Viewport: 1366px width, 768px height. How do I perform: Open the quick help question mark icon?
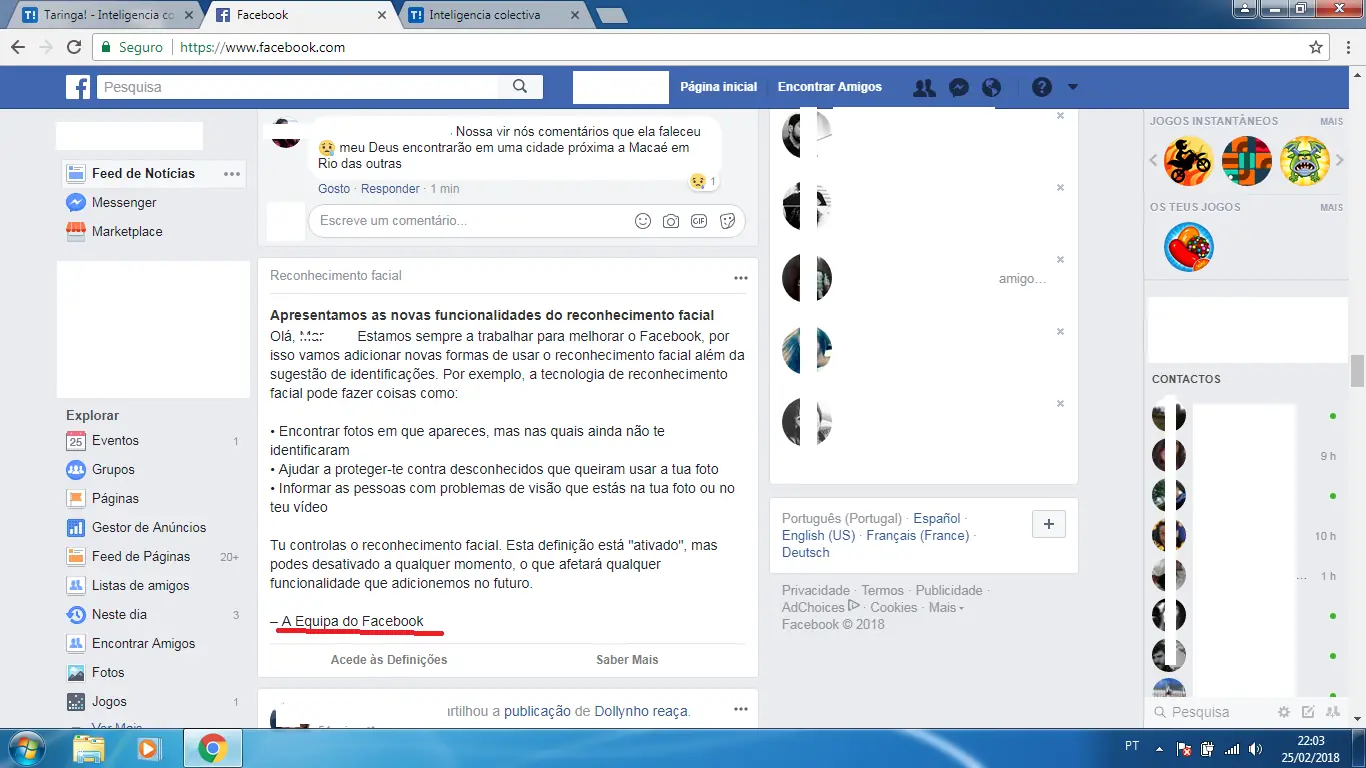pos(1042,88)
